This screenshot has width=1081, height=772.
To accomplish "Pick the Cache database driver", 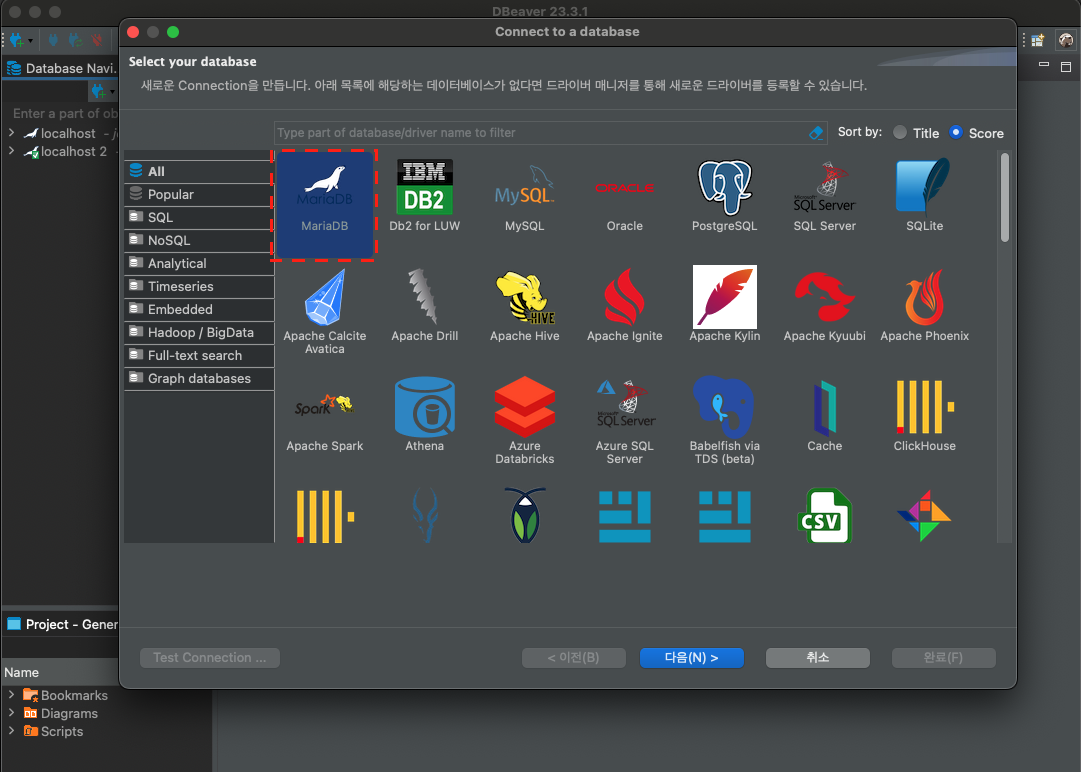I will coord(824,416).
